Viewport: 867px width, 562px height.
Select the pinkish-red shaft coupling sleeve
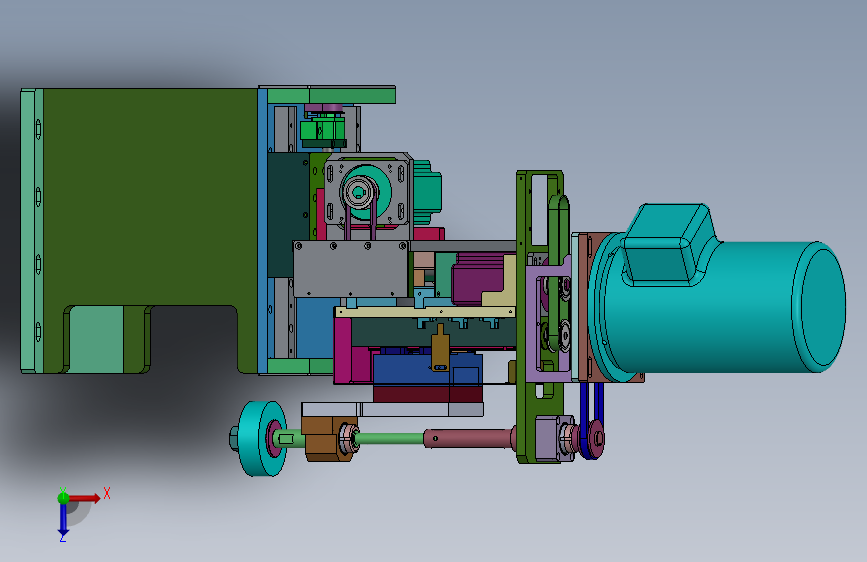point(469,439)
